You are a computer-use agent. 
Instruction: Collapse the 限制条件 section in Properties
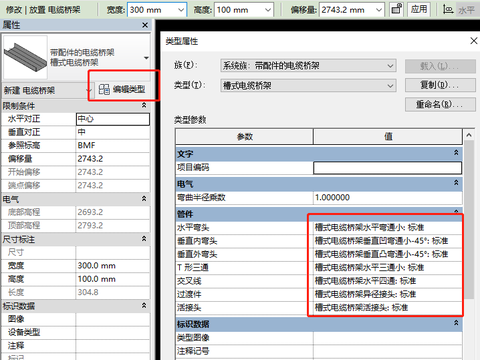[144, 105]
